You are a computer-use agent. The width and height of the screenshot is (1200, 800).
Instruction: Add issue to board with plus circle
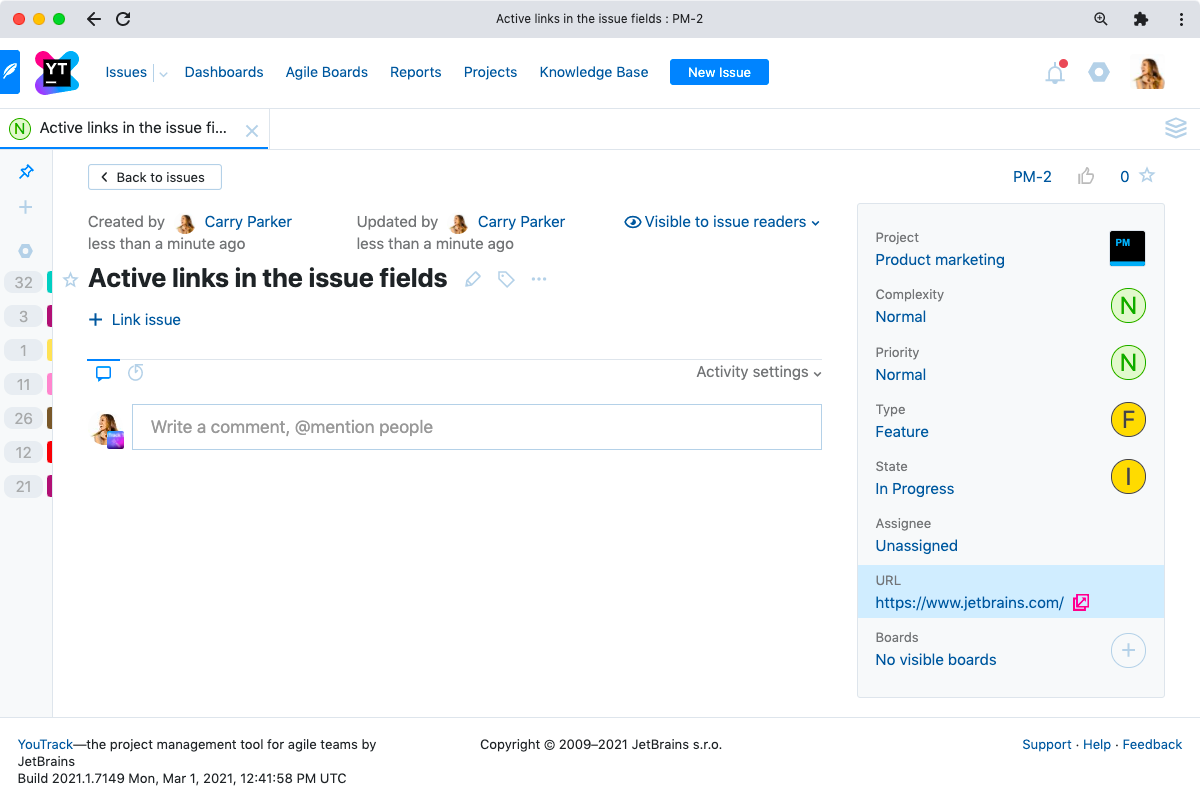[1128, 651]
